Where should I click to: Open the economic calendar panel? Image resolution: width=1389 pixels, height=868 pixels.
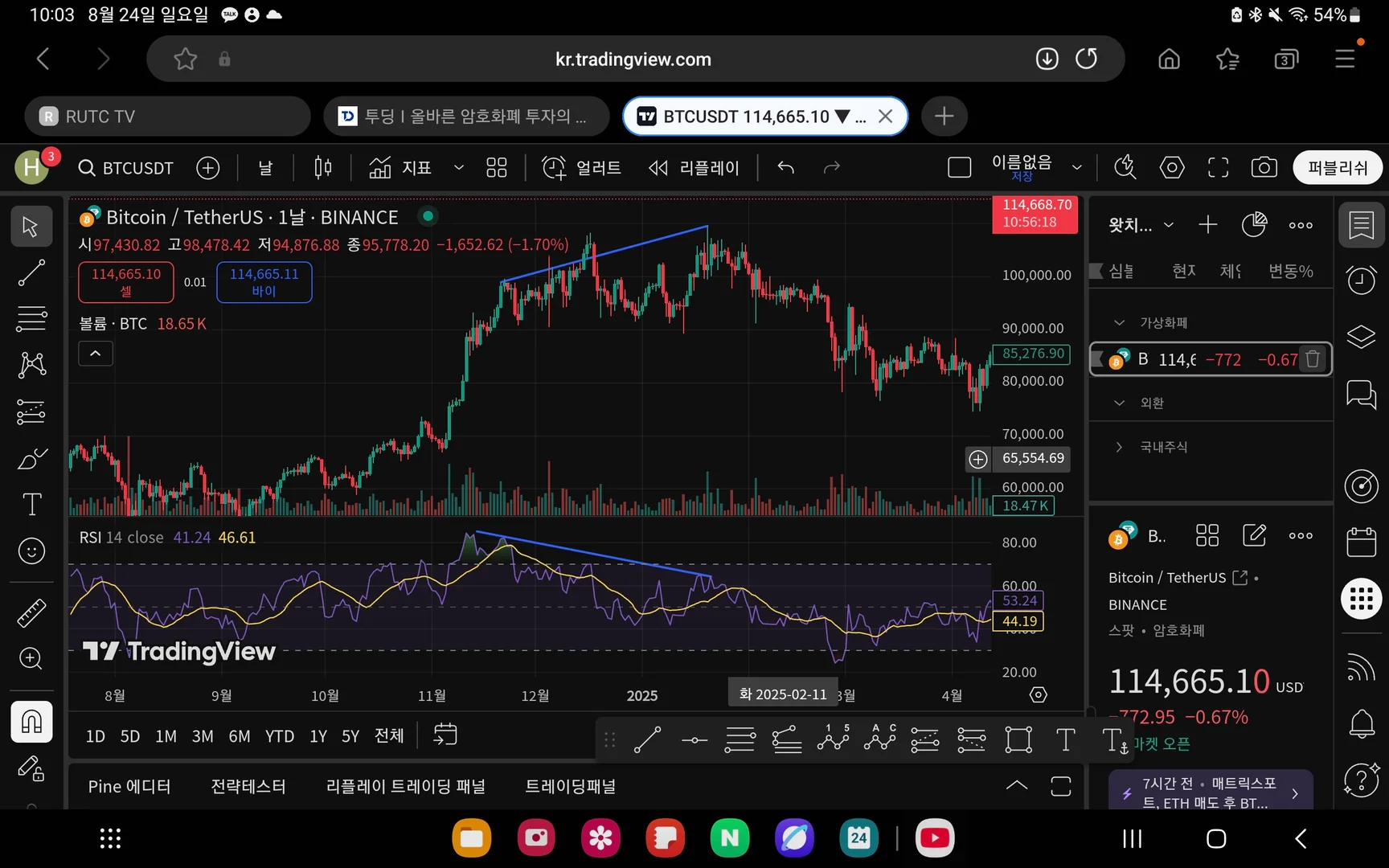point(1361,542)
